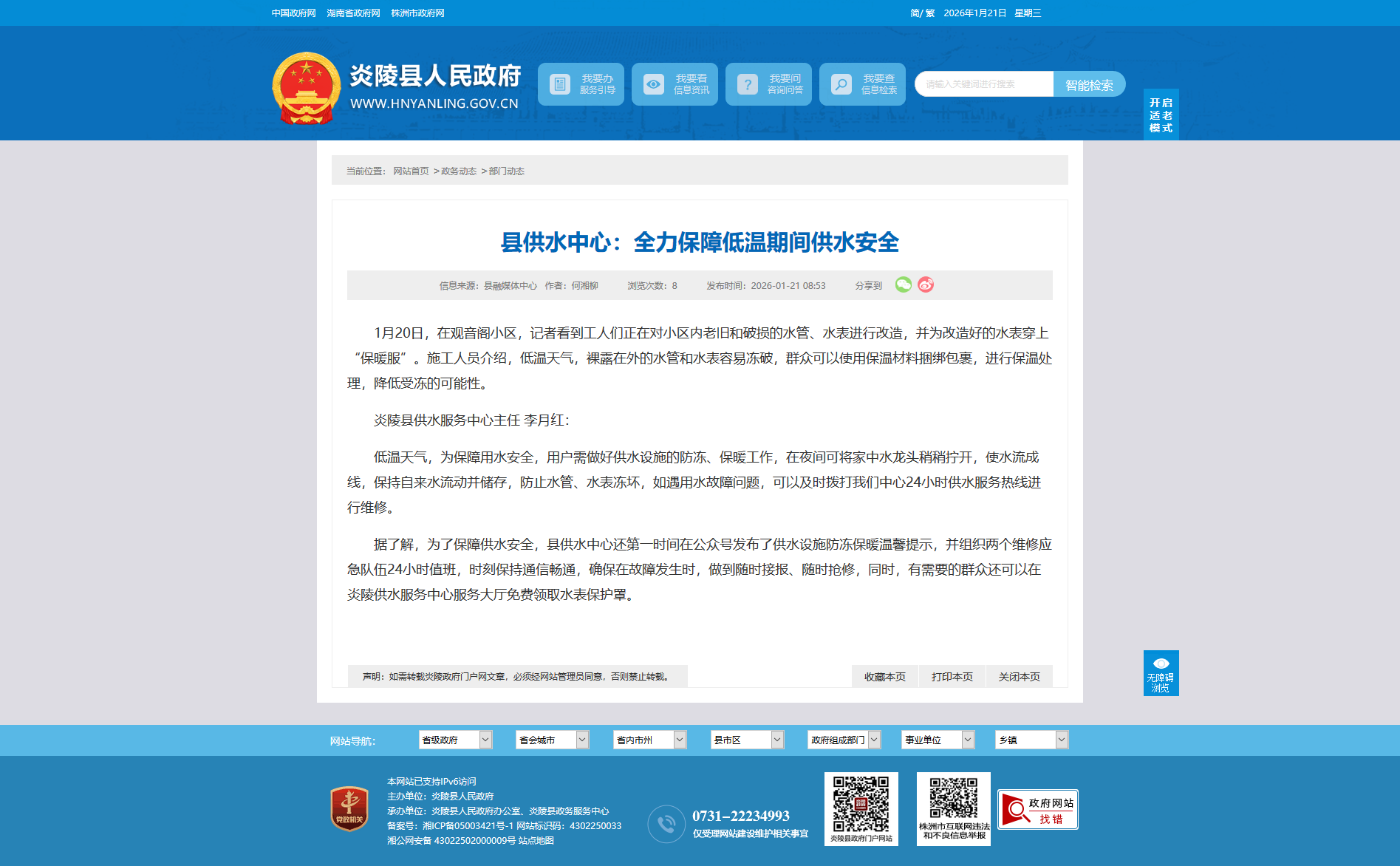Click the national emblem logo

coord(306,88)
